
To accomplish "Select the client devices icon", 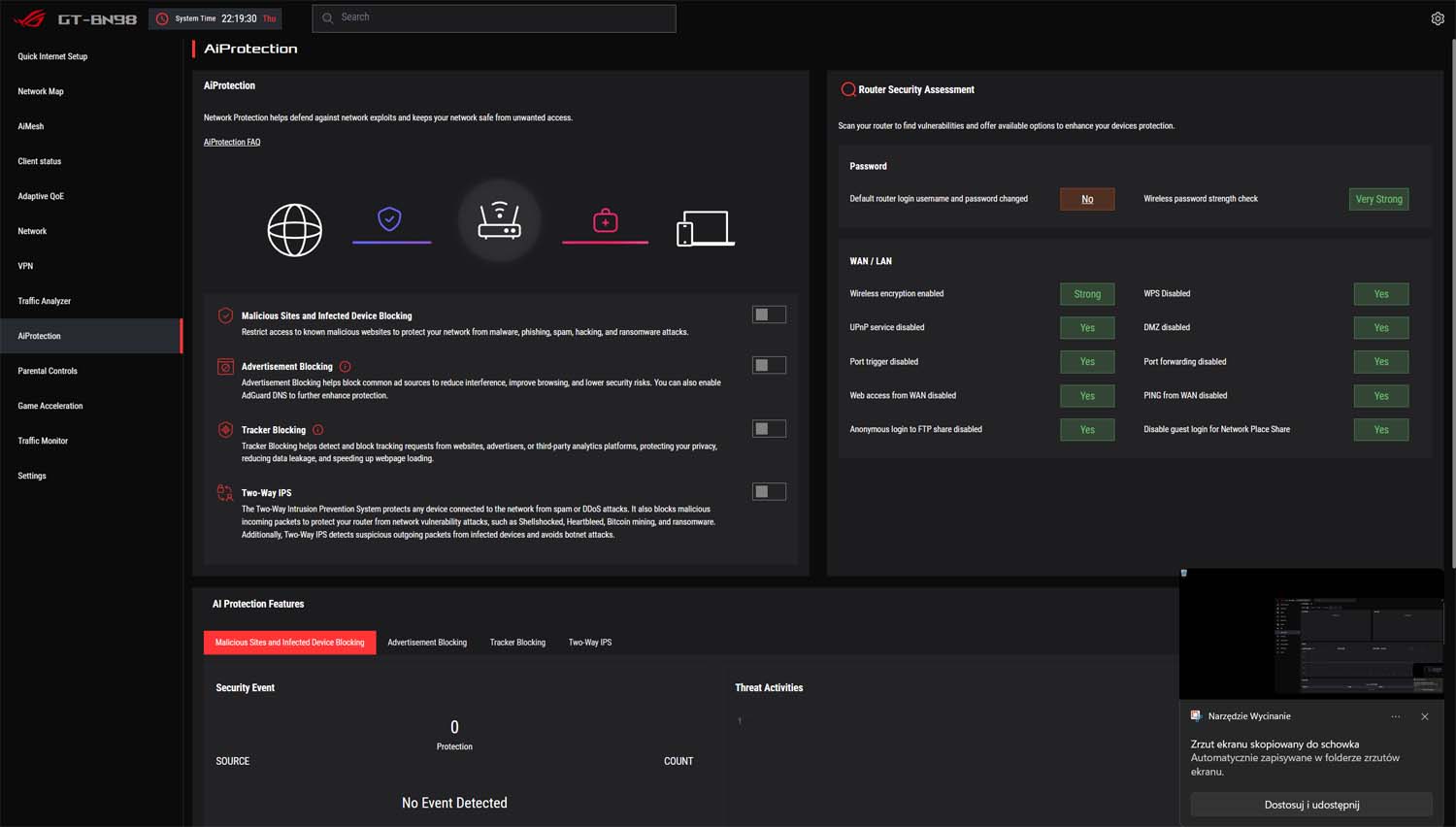I will pyautogui.click(x=706, y=229).
